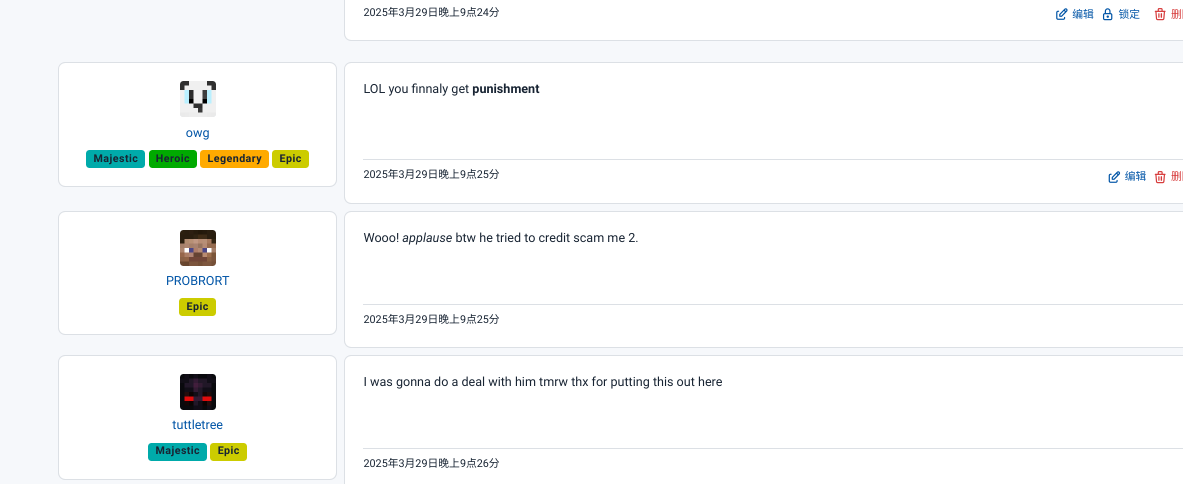The height and width of the screenshot is (484, 1183).
Task: Click PROBRORT's Epic rank badge
Action: click(x=198, y=307)
